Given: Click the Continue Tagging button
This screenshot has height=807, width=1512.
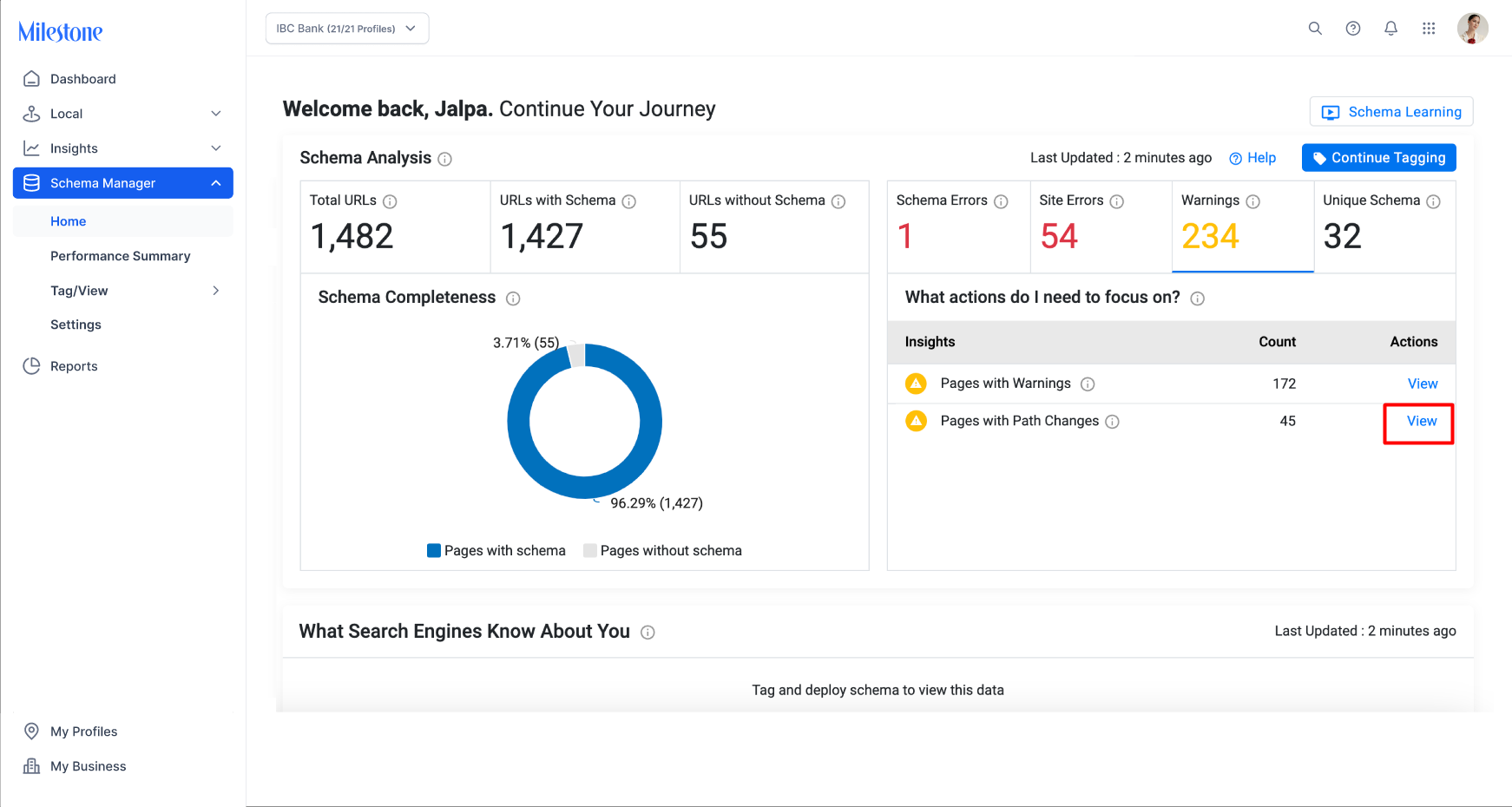Looking at the screenshot, I should coord(1379,158).
